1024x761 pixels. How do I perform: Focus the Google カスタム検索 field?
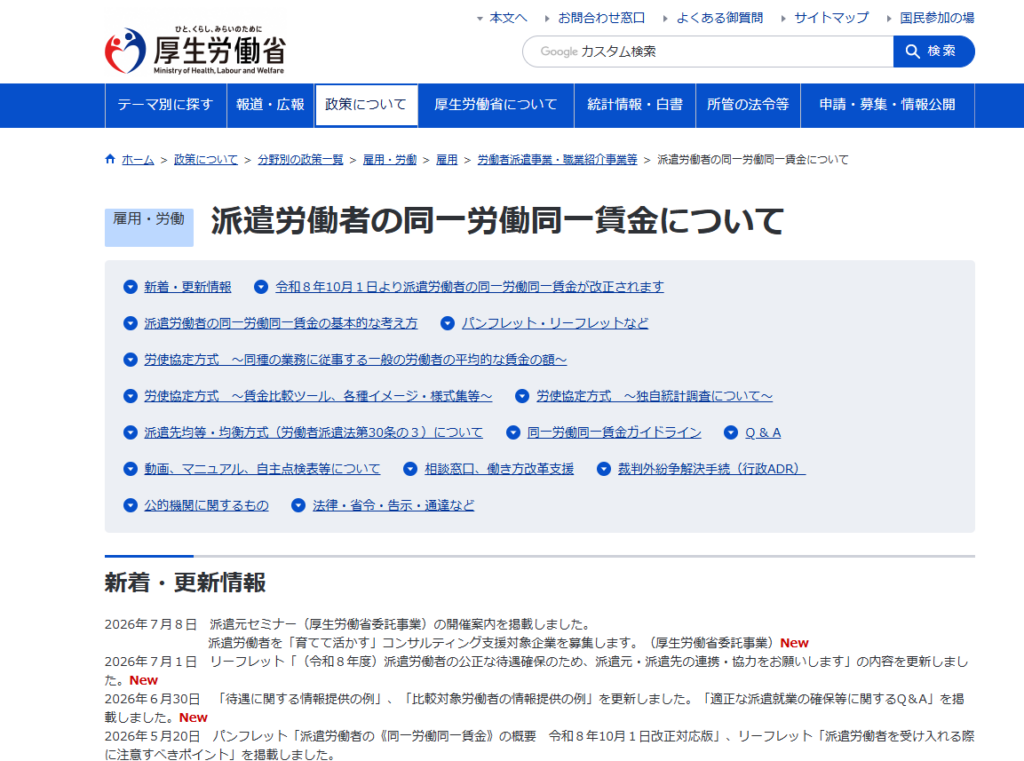(x=708, y=52)
